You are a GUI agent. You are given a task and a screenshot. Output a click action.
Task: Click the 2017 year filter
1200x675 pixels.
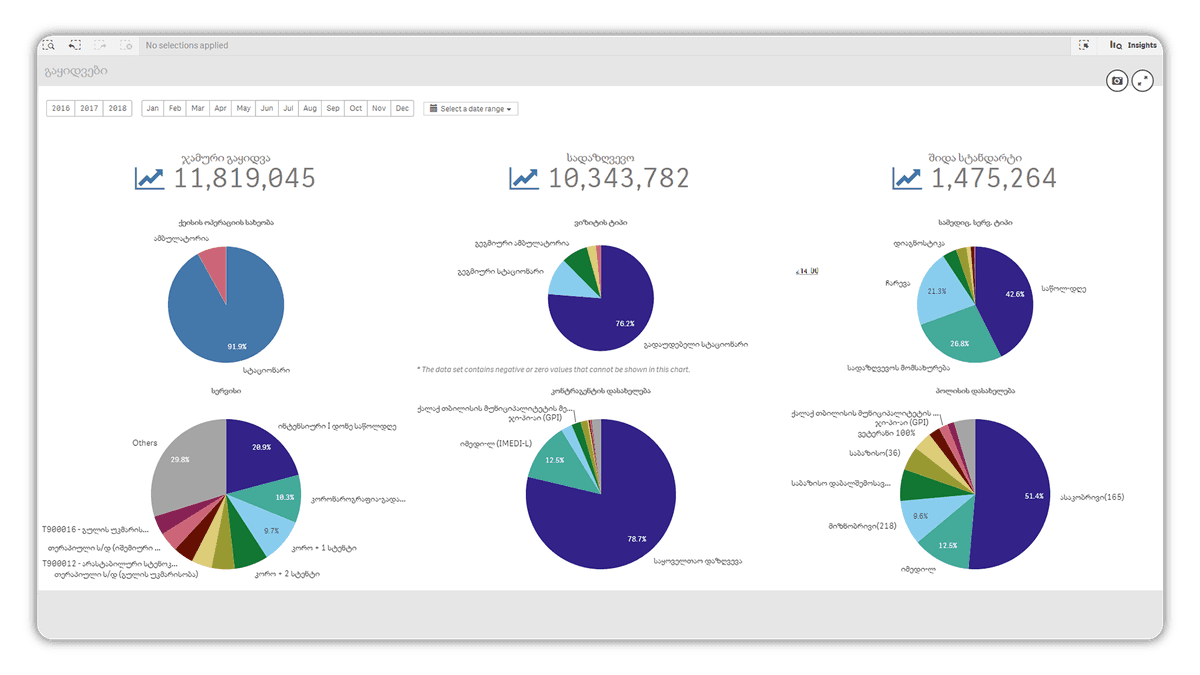coord(89,108)
